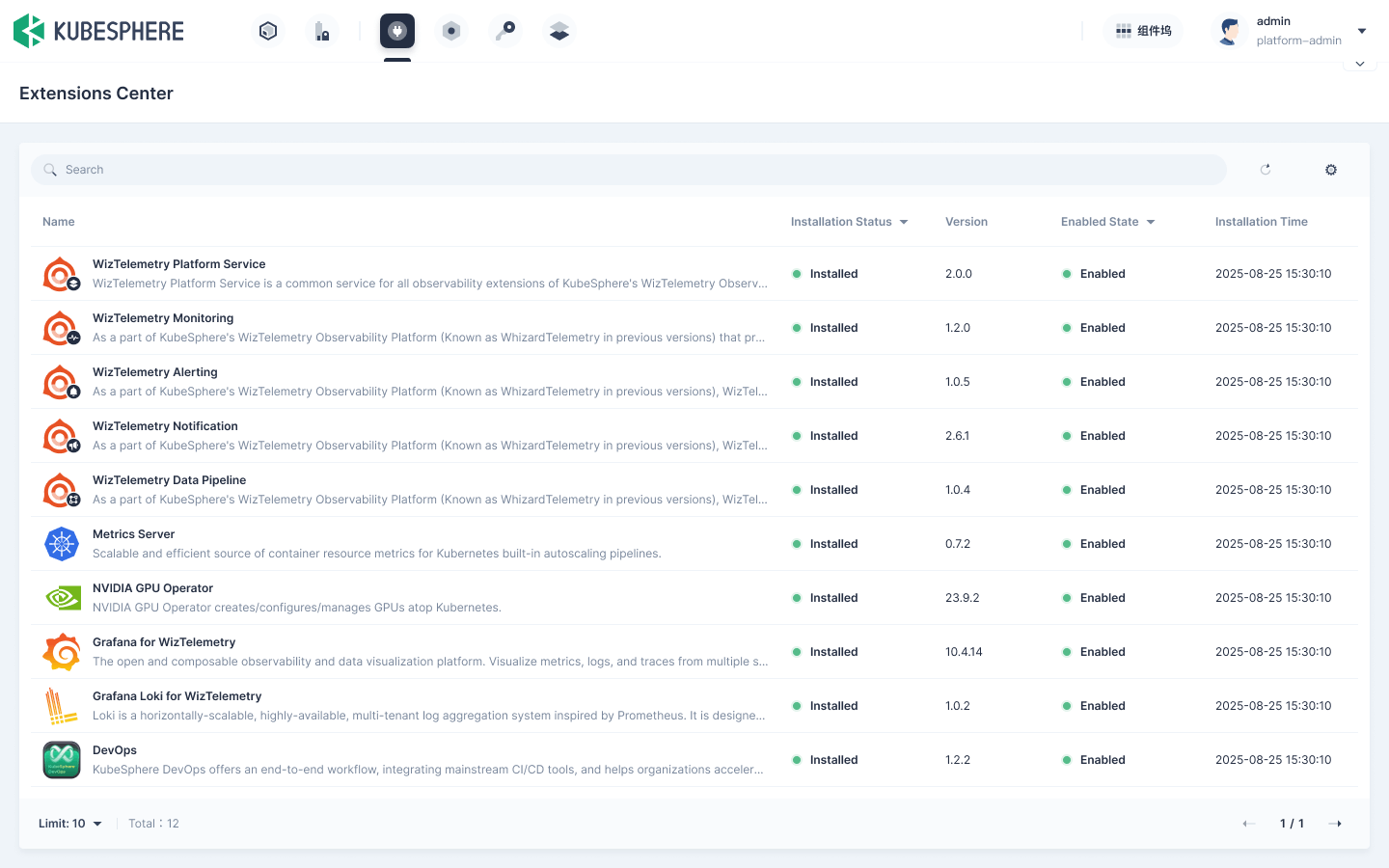Open the Limit: 10 page size dropdown
This screenshot has width=1389, height=868.
[x=70, y=824]
